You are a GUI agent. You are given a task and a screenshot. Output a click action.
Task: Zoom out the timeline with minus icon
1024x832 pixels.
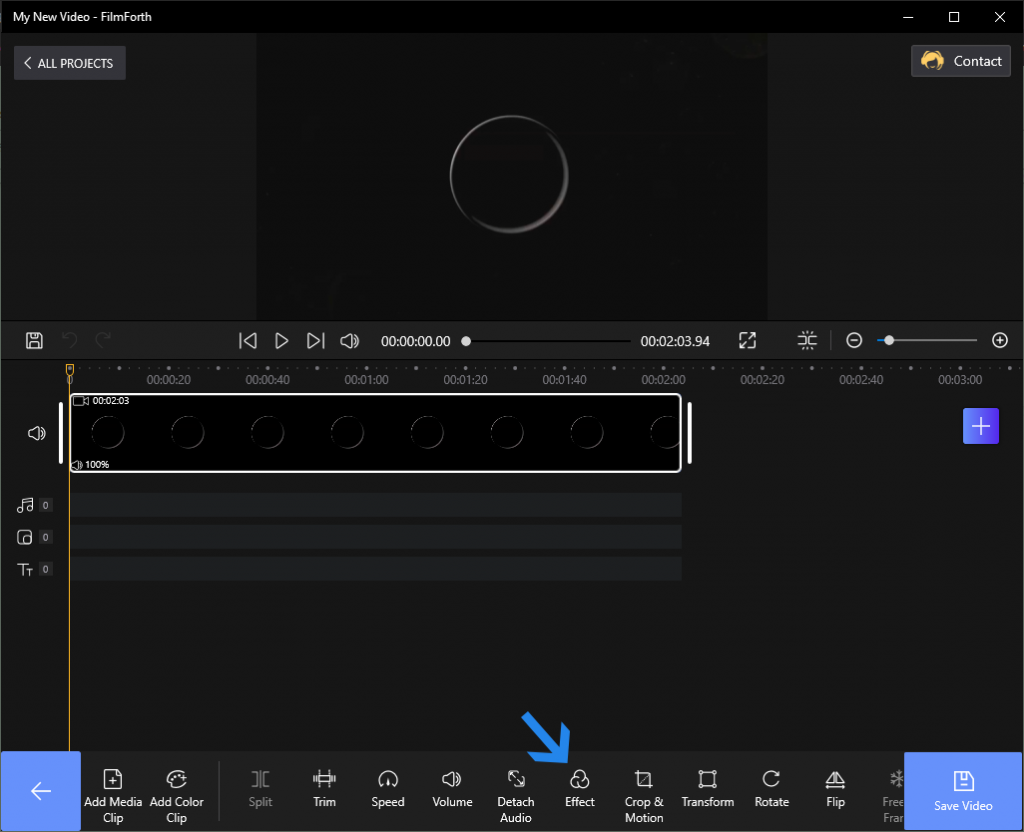(x=854, y=340)
